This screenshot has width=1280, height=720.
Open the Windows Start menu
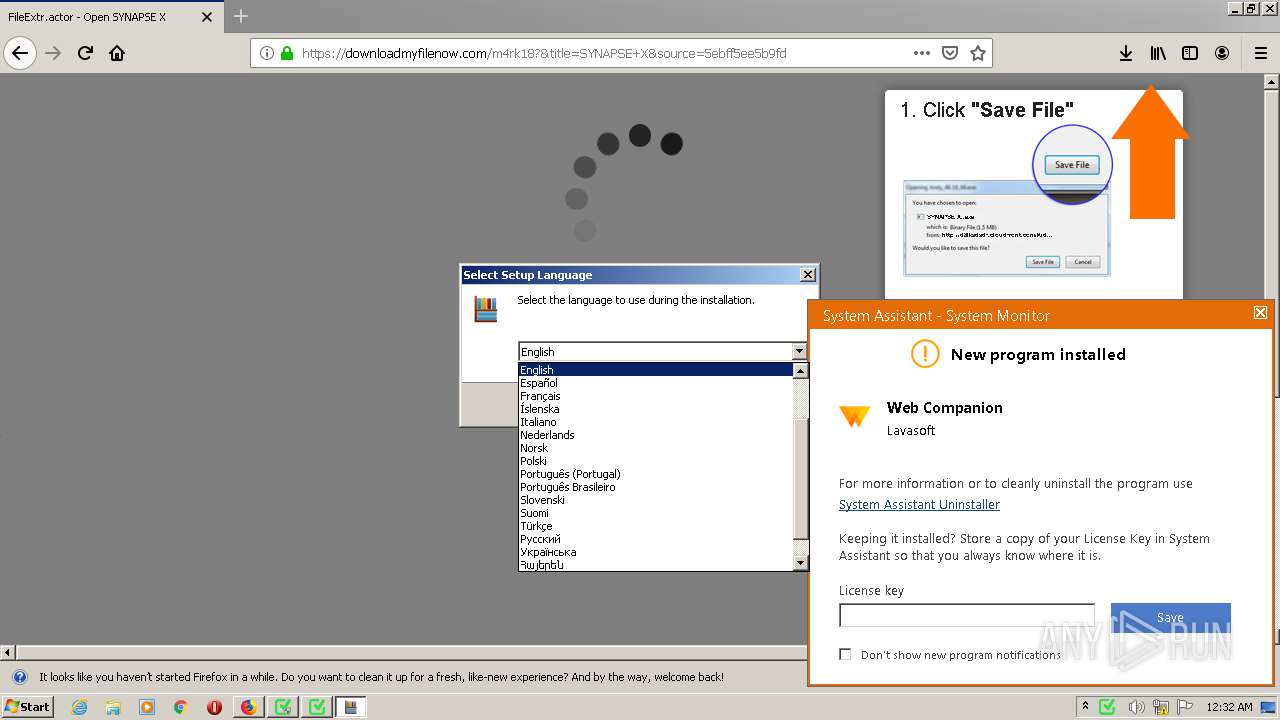(x=27, y=707)
